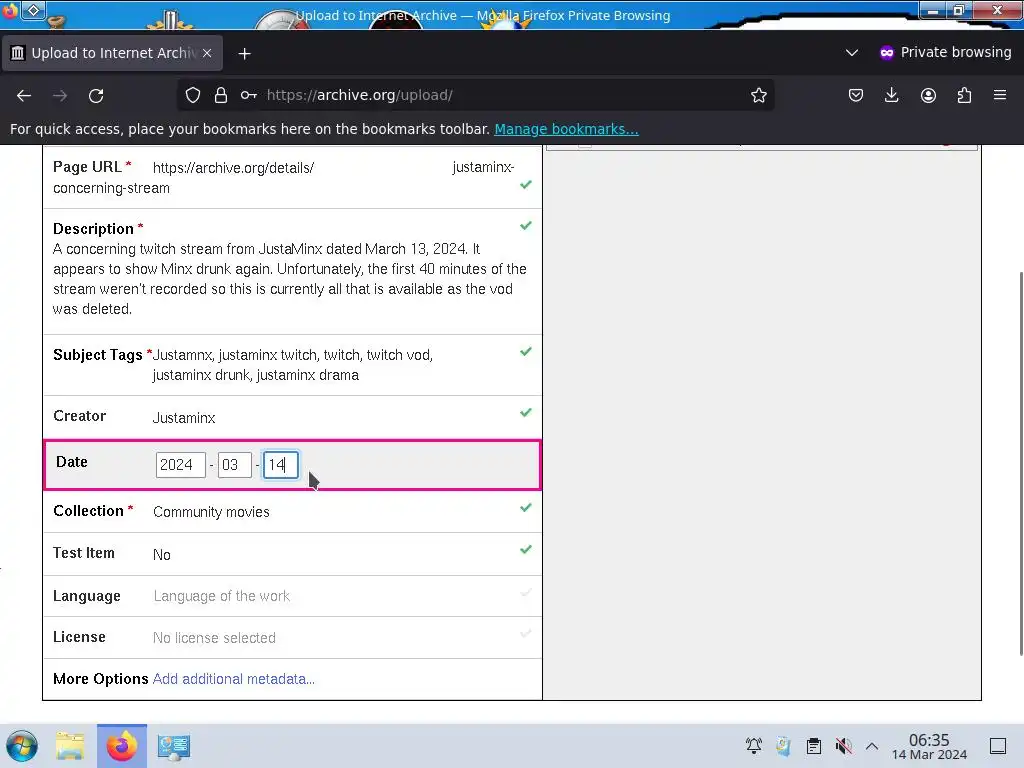Image resolution: width=1024 pixels, height=768 pixels.
Task: Click the Subject Tags label
Action: point(97,355)
